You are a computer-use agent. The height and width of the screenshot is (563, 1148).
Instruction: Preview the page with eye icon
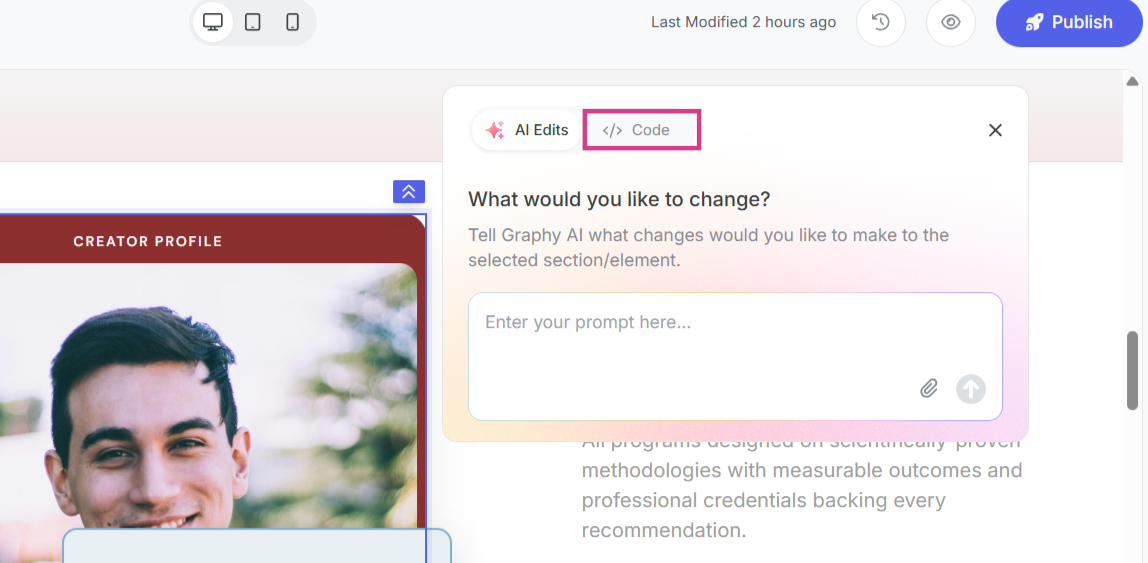tap(951, 22)
